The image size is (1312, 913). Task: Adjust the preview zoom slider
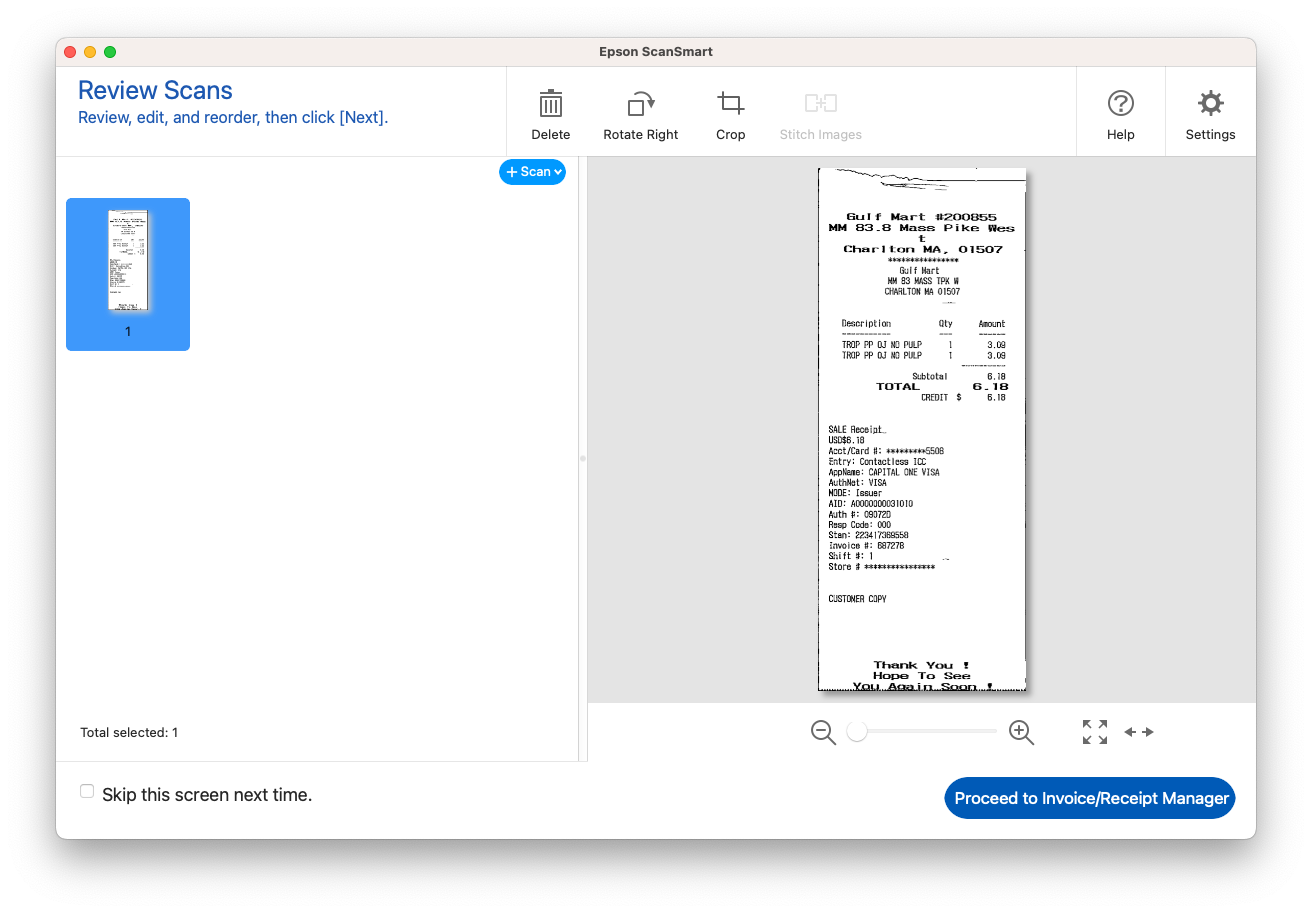[x=856, y=732]
